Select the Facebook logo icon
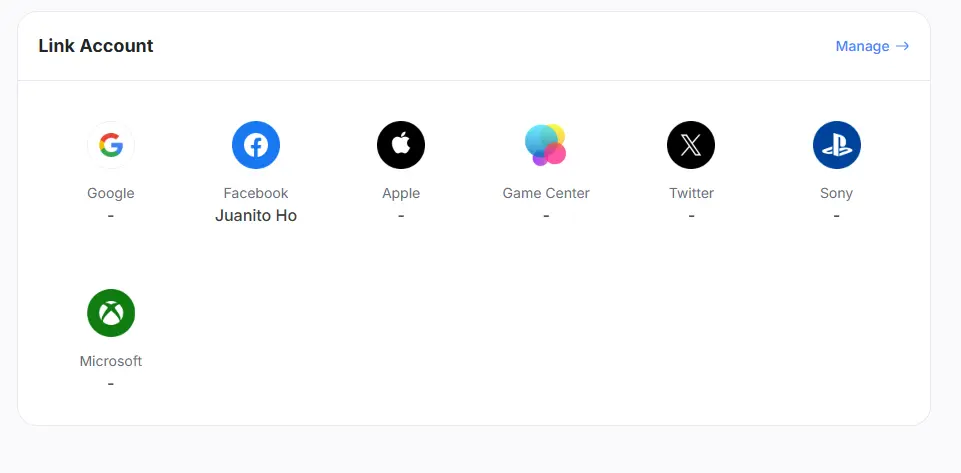This screenshot has width=961, height=473. click(256, 146)
